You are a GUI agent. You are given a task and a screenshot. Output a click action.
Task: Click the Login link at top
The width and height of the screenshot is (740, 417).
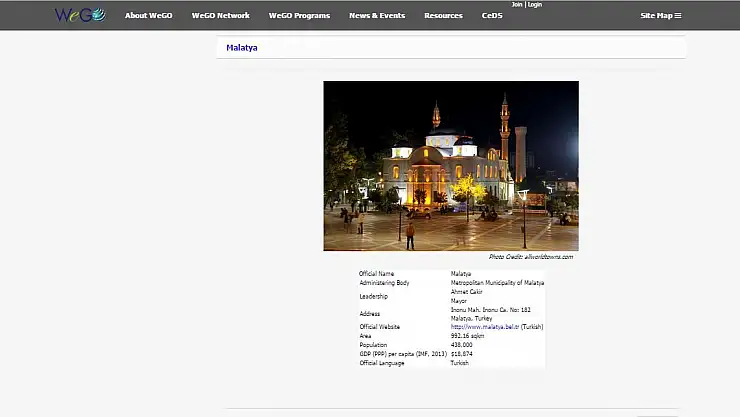coord(534,5)
